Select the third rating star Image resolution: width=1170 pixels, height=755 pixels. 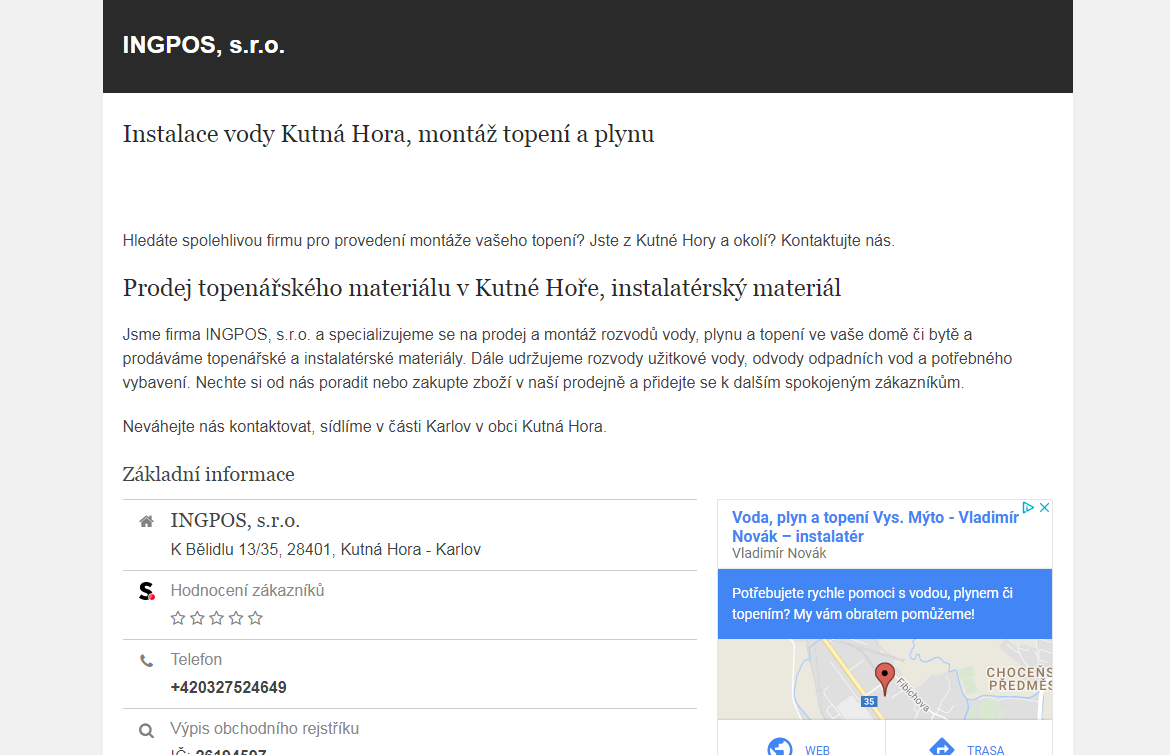point(216,618)
